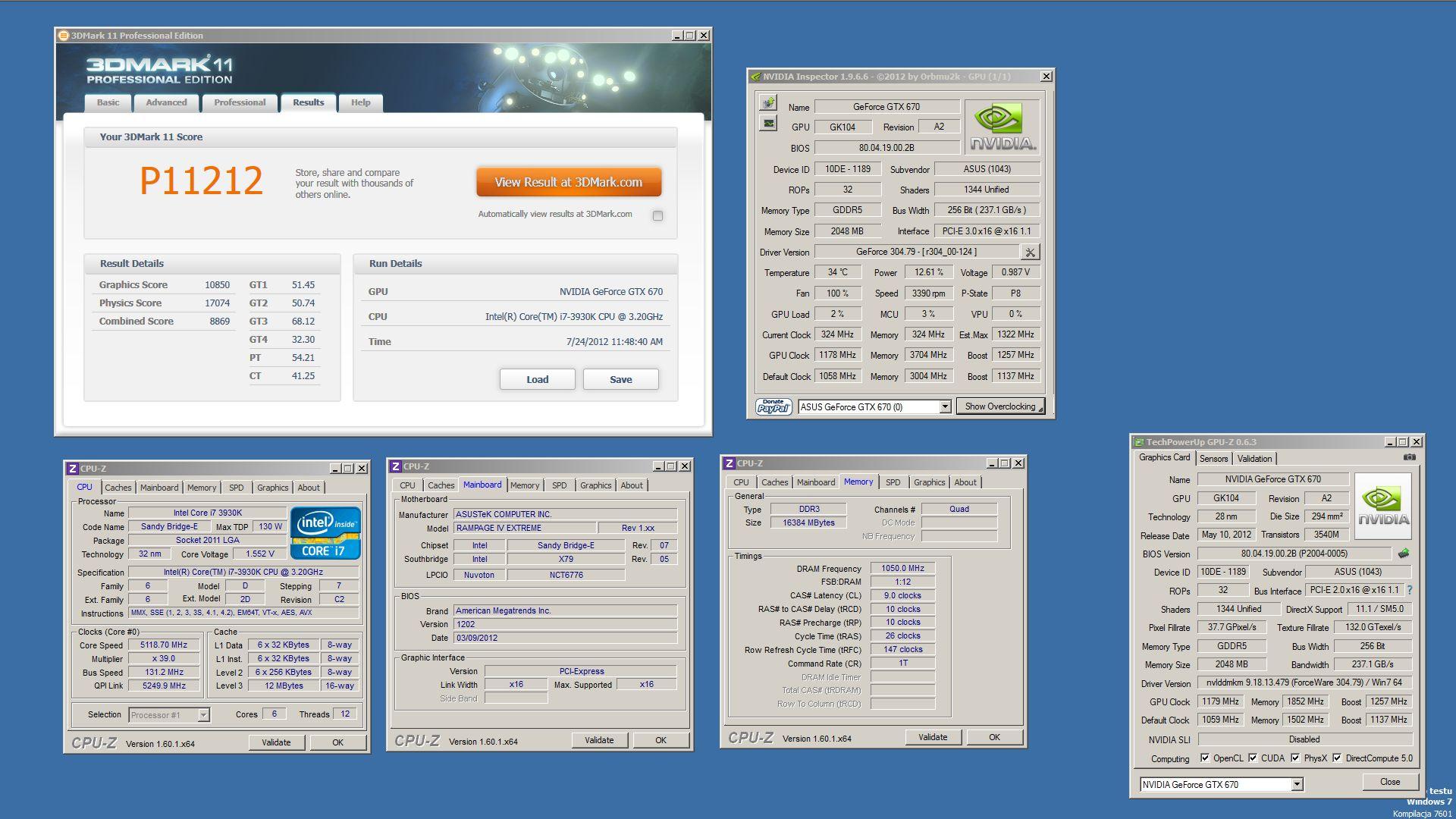Open the GPU selector dropdown at the bottom of GPU-Z

1297,785
